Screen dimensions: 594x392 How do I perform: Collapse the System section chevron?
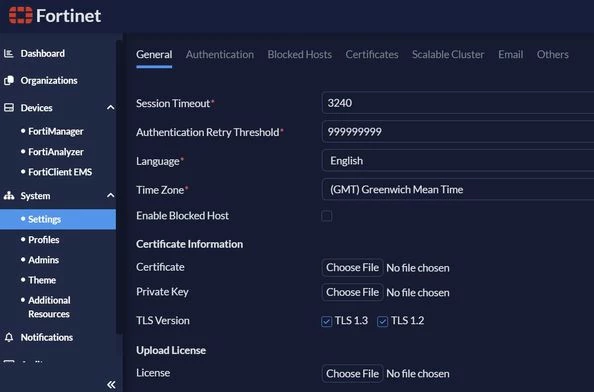pyautogui.click(x=110, y=195)
